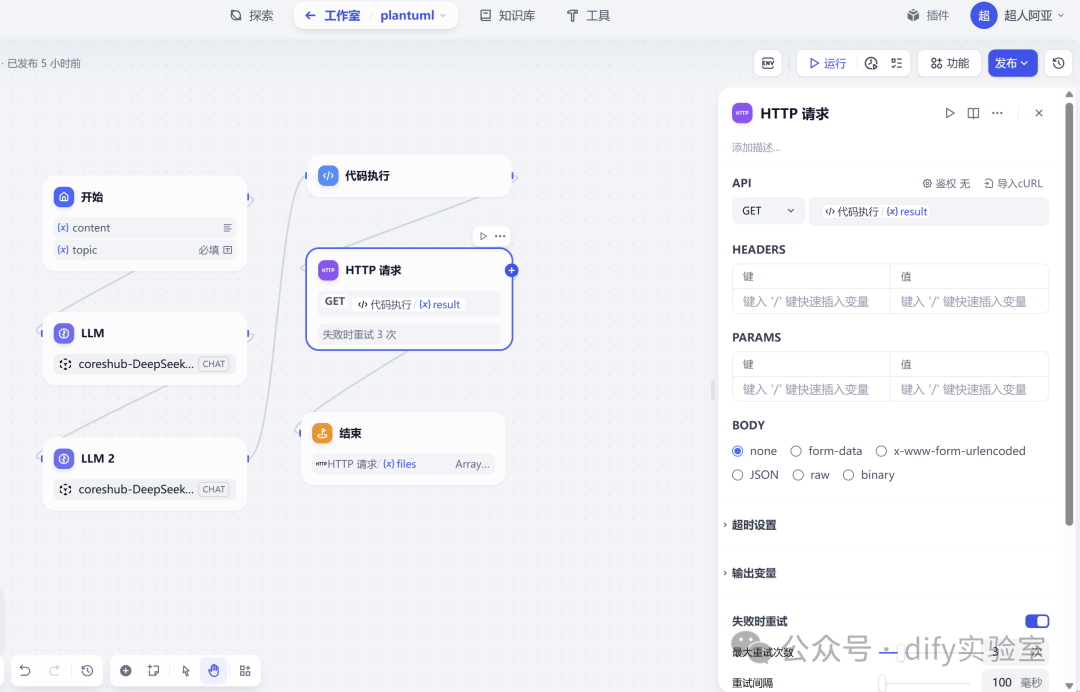
Task: Open change history in bottom toolbar
Action: pyautogui.click(x=87, y=671)
